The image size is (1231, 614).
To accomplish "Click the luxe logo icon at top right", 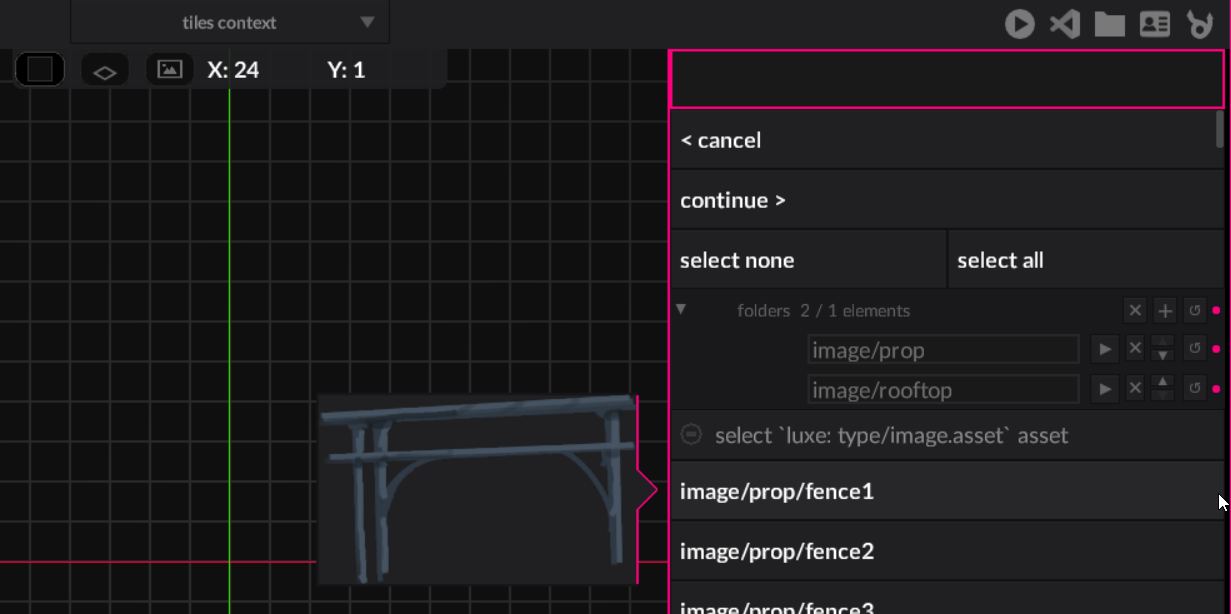I will (x=1199, y=24).
